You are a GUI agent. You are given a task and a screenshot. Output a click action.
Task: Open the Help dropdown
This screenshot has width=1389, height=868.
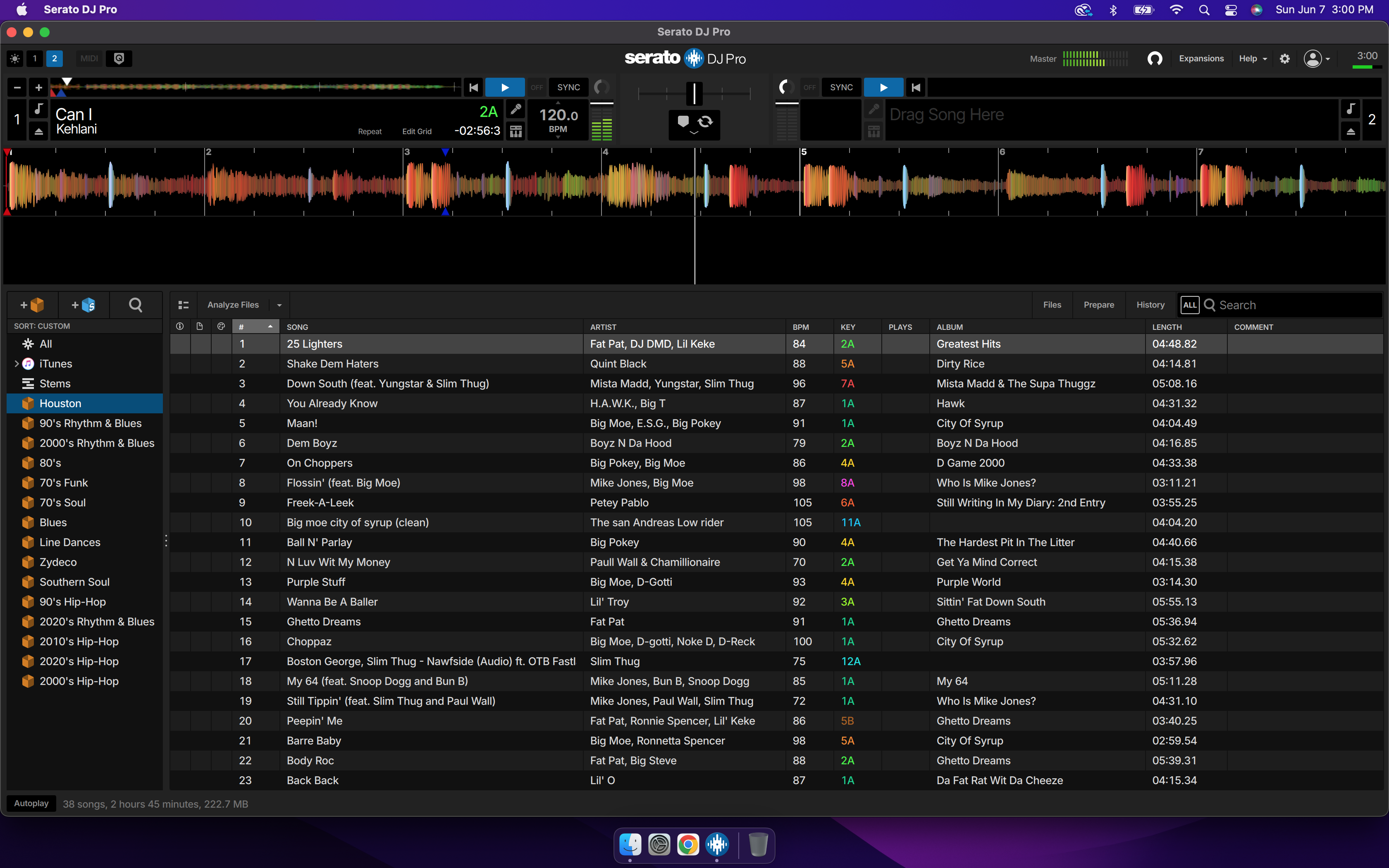[x=1253, y=59]
